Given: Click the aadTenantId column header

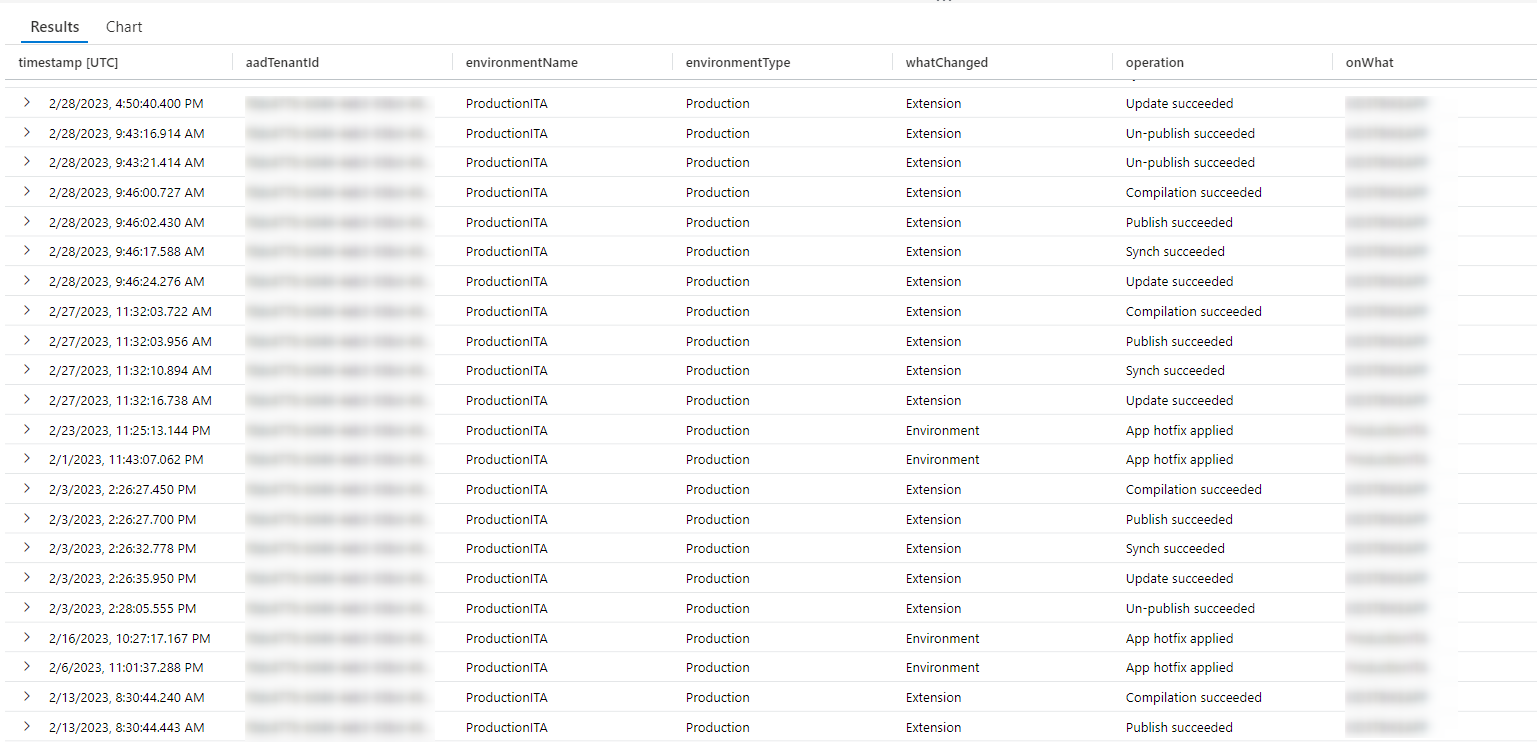Looking at the screenshot, I should (x=282, y=63).
